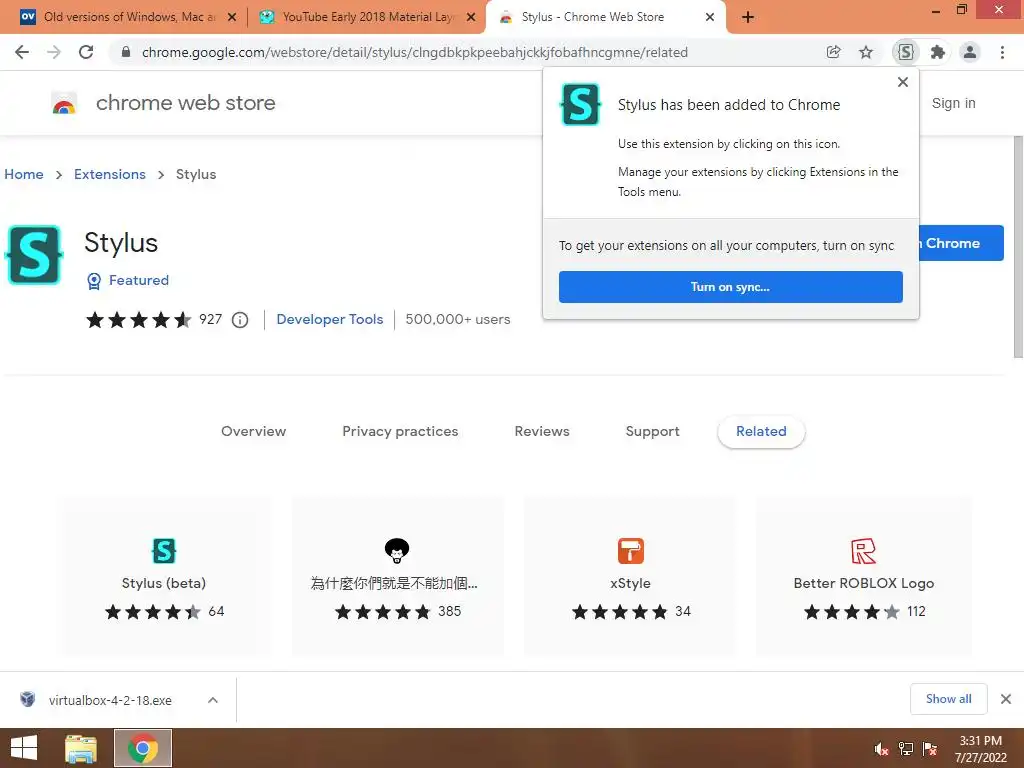Open the Chrome profile avatar
The width and height of the screenshot is (1024, 768).
[970, 52]
